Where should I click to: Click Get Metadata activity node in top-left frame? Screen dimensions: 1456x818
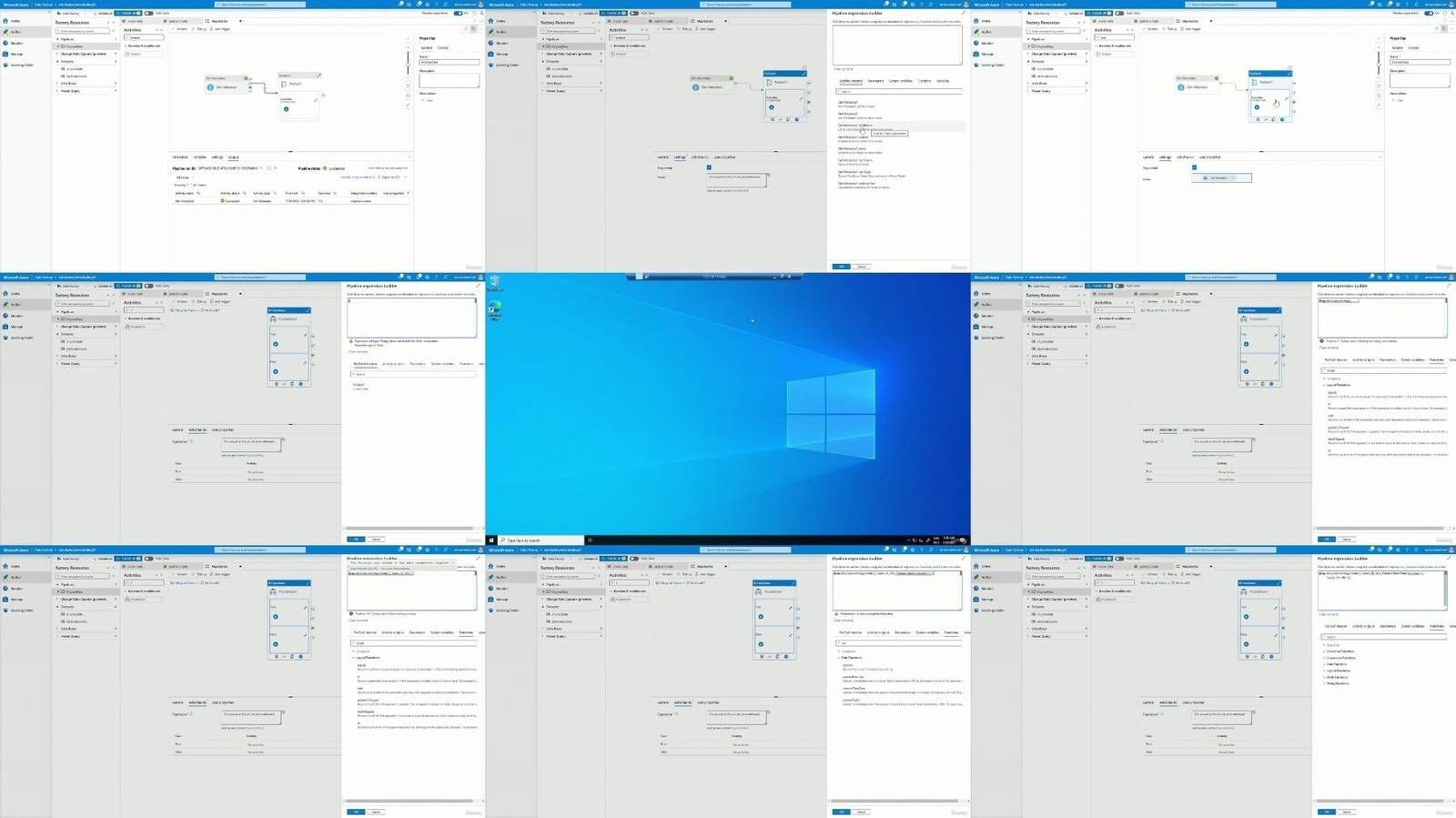(x=227, y=86)
